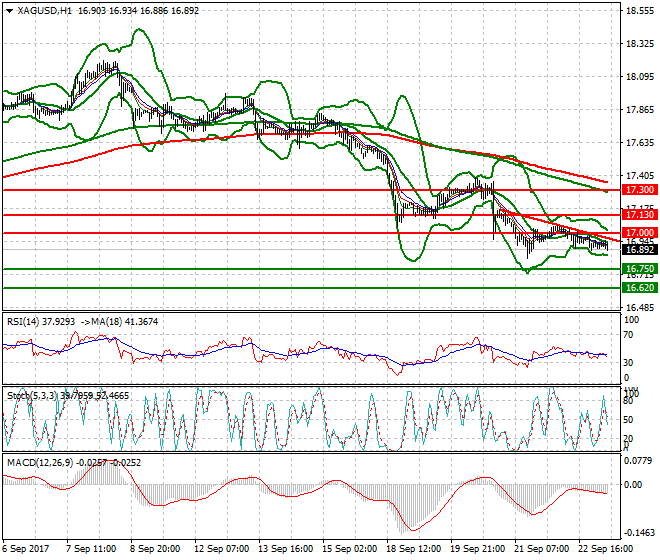
Task: Click the 18 Sep 12:00 time axis label
Action: (x=416, y=549)
